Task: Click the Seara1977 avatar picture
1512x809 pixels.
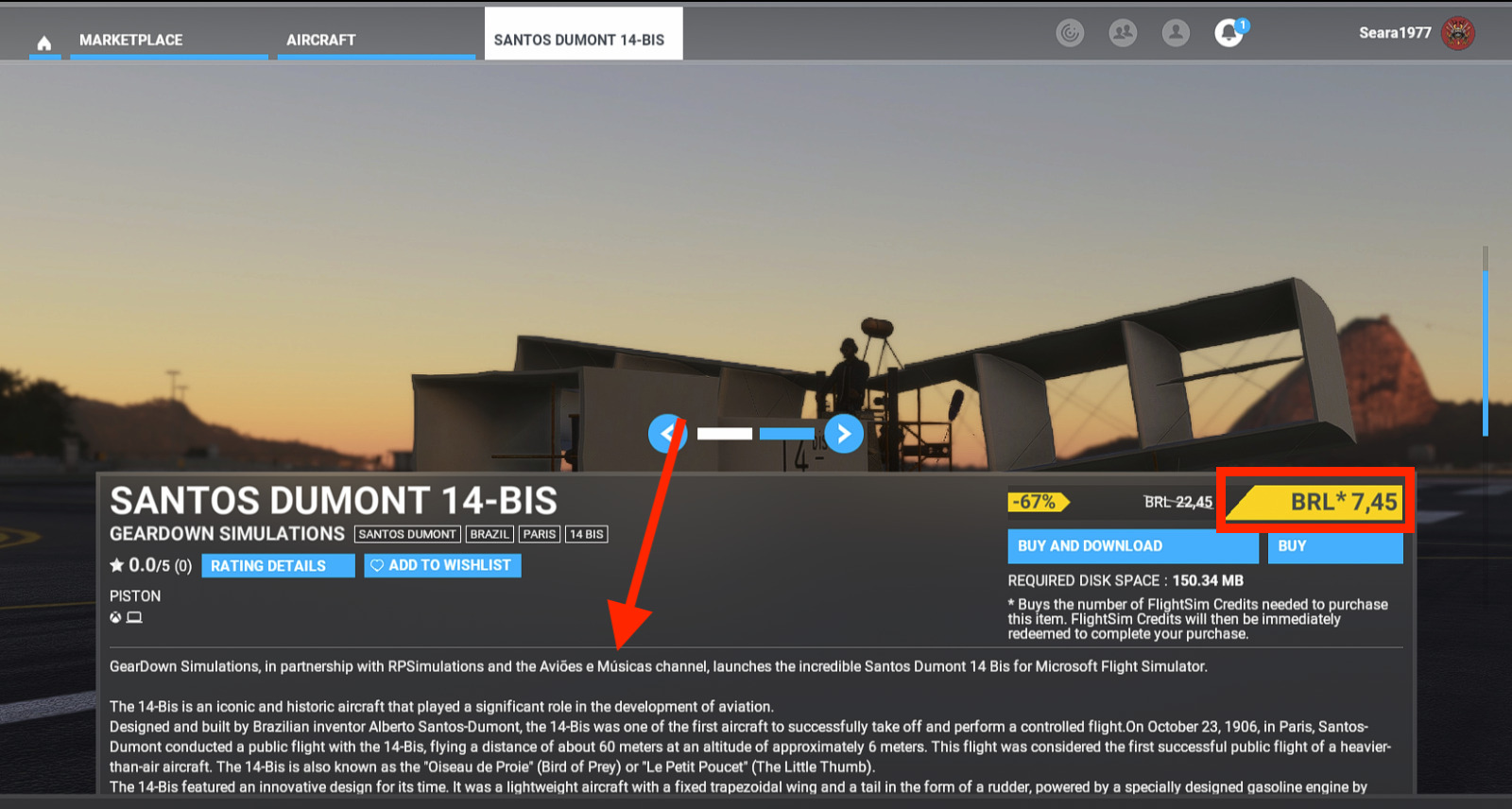Action: (x=1458, y=33)
